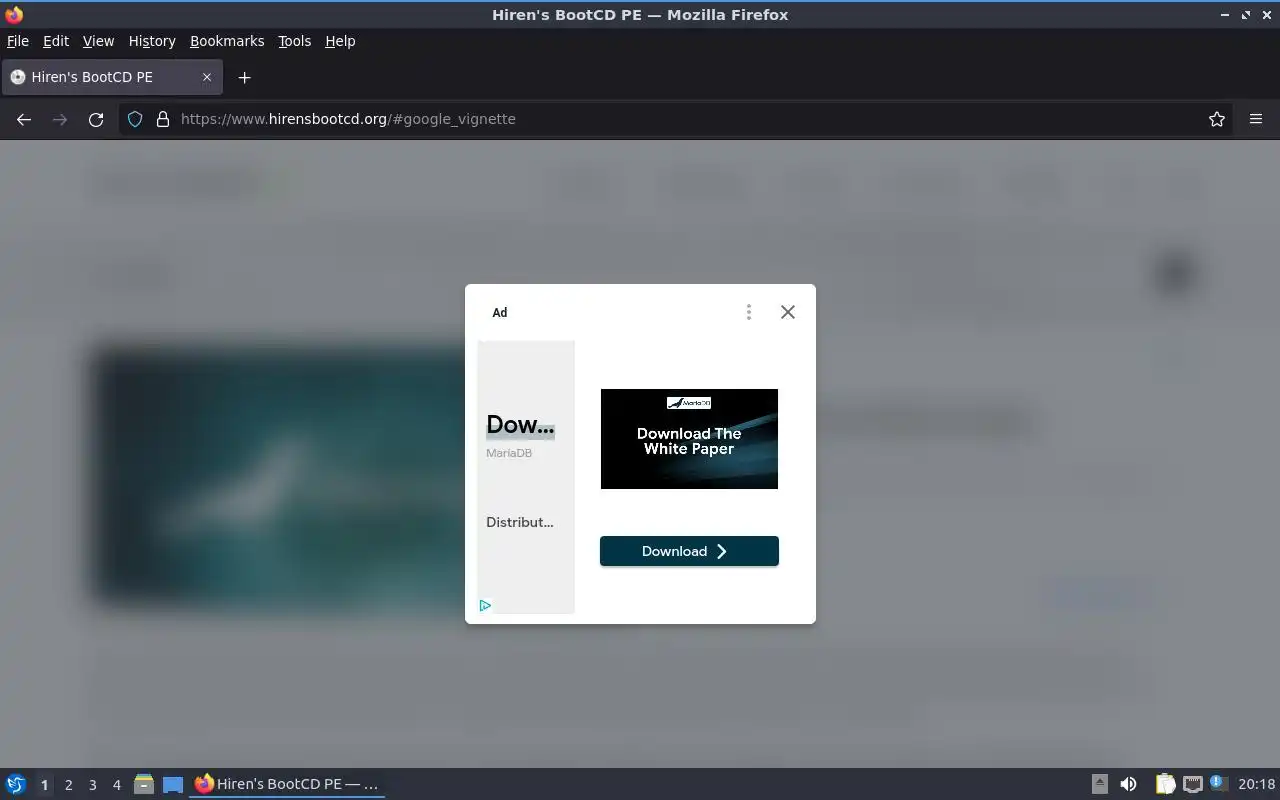1280x800 pixels.
Task: Open the Firefox hamburger menu
Action: point(1256,119)
